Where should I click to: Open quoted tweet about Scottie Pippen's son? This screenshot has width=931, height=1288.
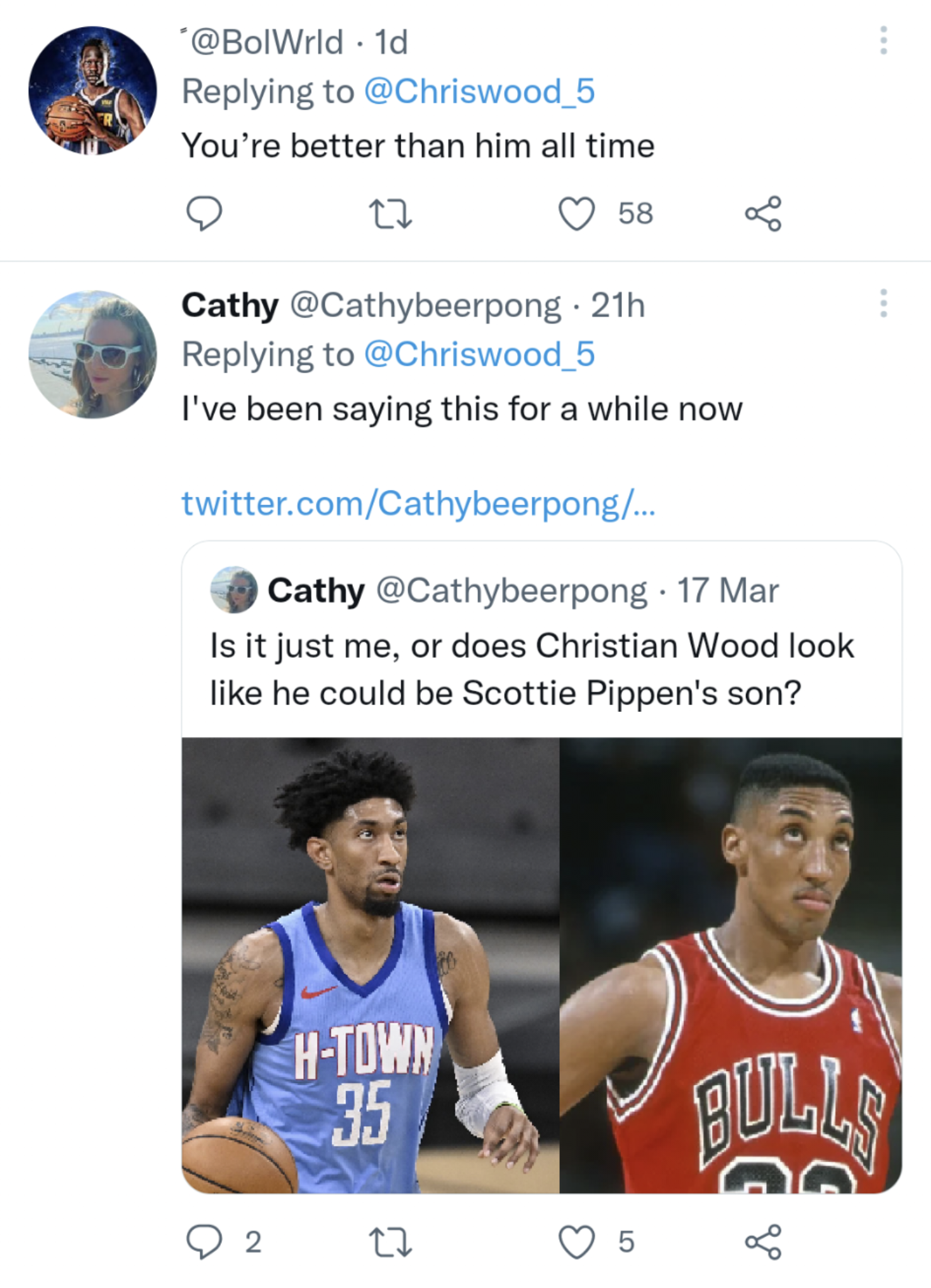(x=532, y=670)
